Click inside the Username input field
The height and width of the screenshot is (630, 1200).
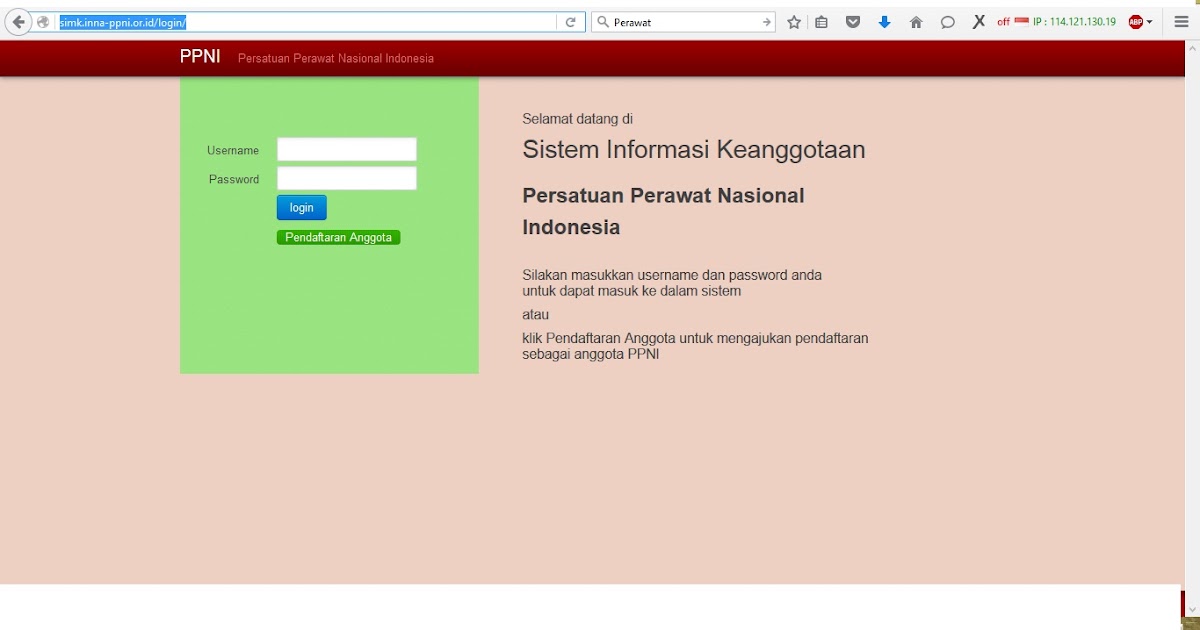(346, 149)
